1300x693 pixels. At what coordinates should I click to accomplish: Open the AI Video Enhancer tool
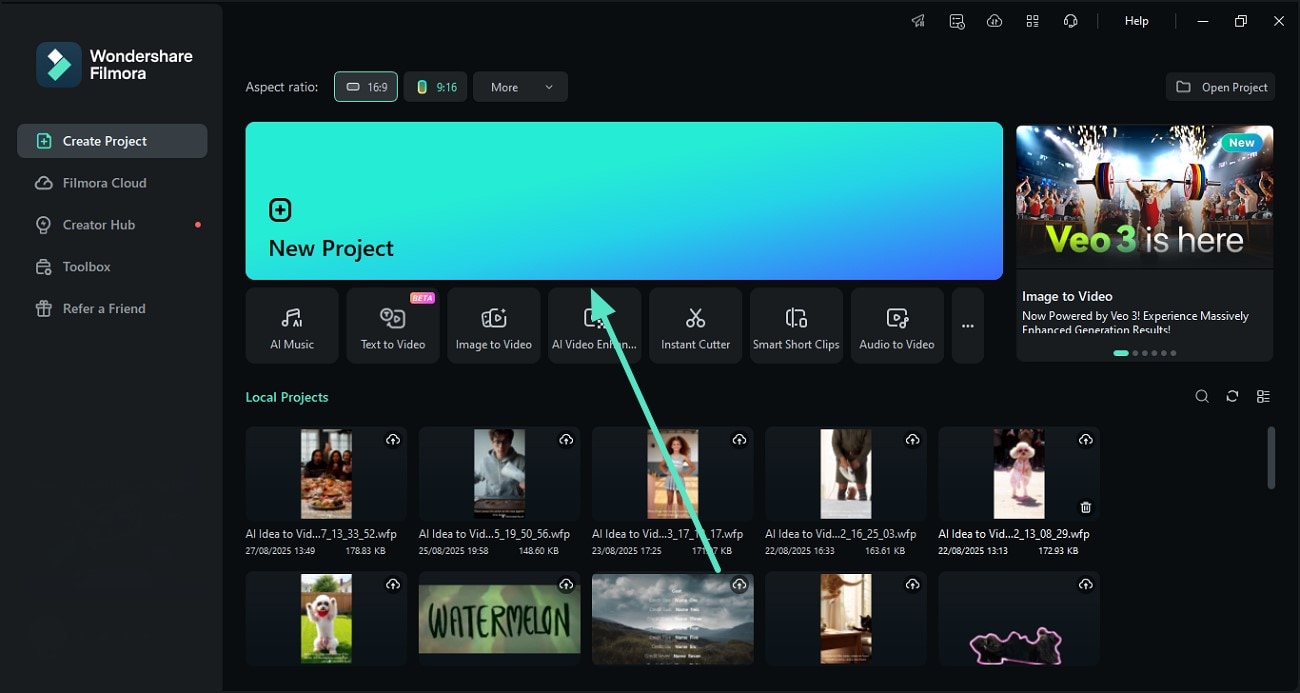(x=594, y=325)
